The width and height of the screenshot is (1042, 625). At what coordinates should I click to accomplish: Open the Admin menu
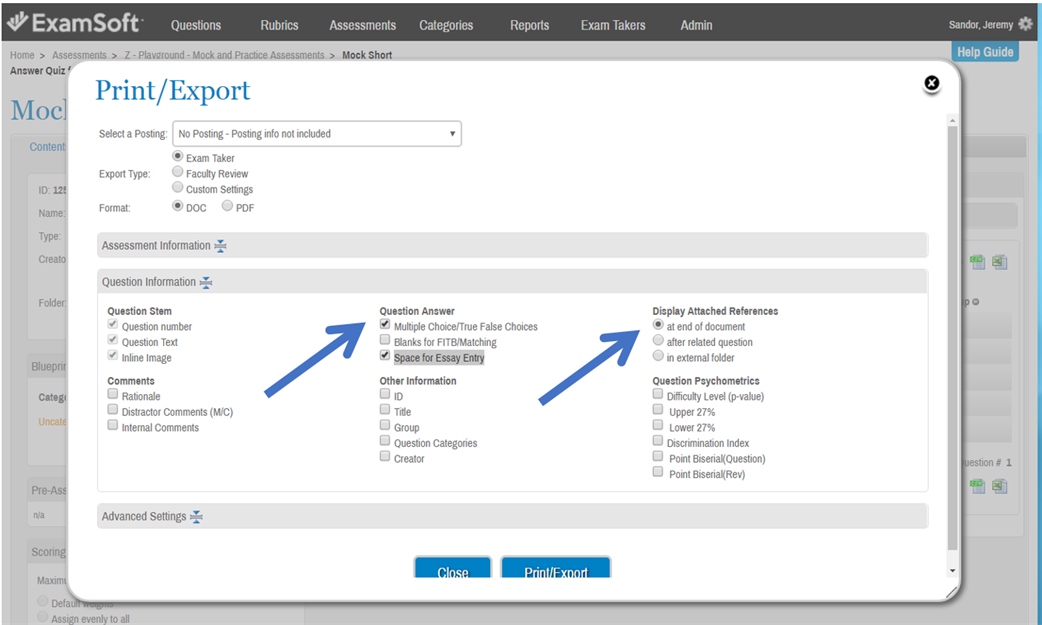pos(696,25)
